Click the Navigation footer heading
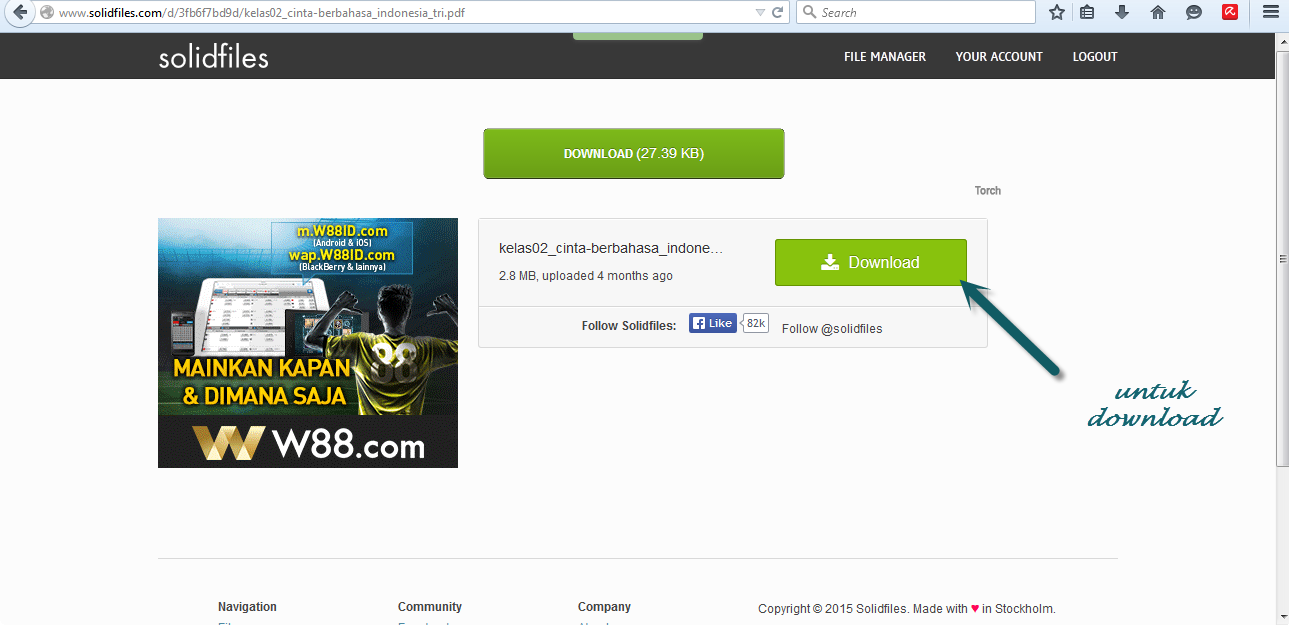Image resolution: width=1289 pixels, height=625 pixels. click(x=247, y=607)
